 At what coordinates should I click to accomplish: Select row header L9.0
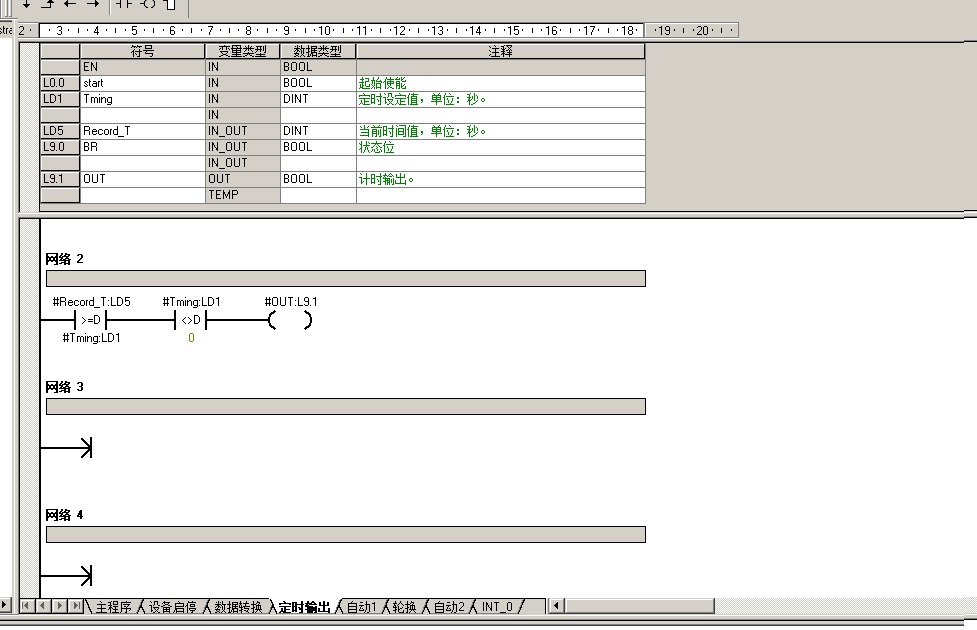(60, 147)
